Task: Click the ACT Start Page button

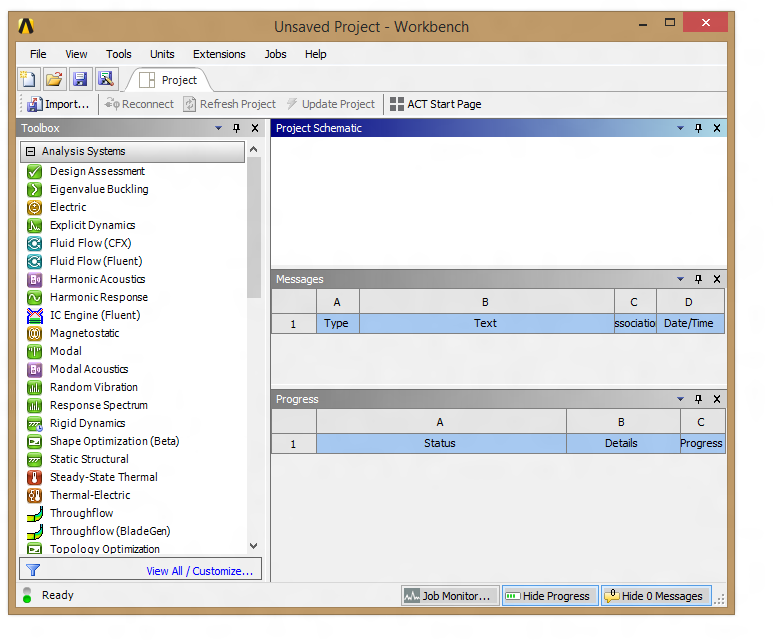Action: (435, 104)
